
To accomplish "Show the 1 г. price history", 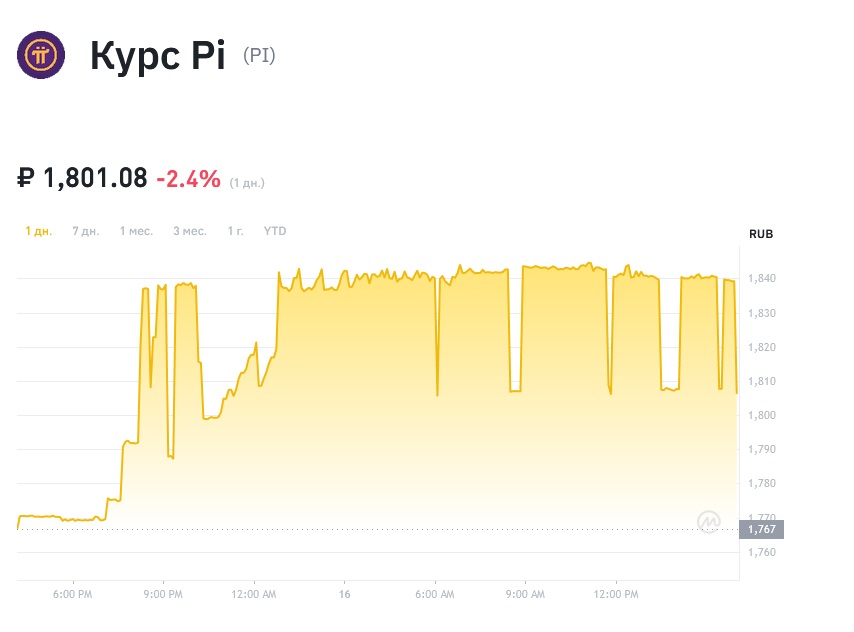I will [235, 231].
